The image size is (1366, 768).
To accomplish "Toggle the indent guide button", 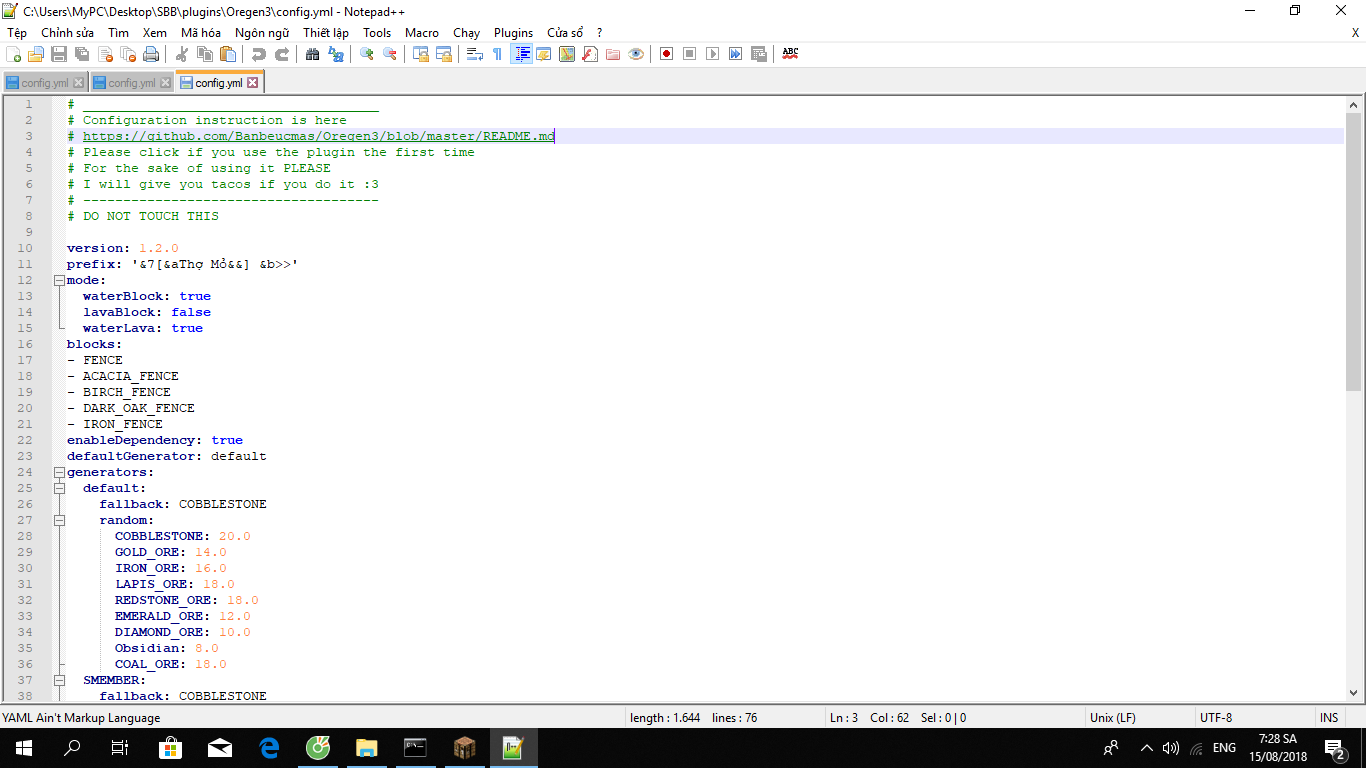I will (x=521, y=54).
